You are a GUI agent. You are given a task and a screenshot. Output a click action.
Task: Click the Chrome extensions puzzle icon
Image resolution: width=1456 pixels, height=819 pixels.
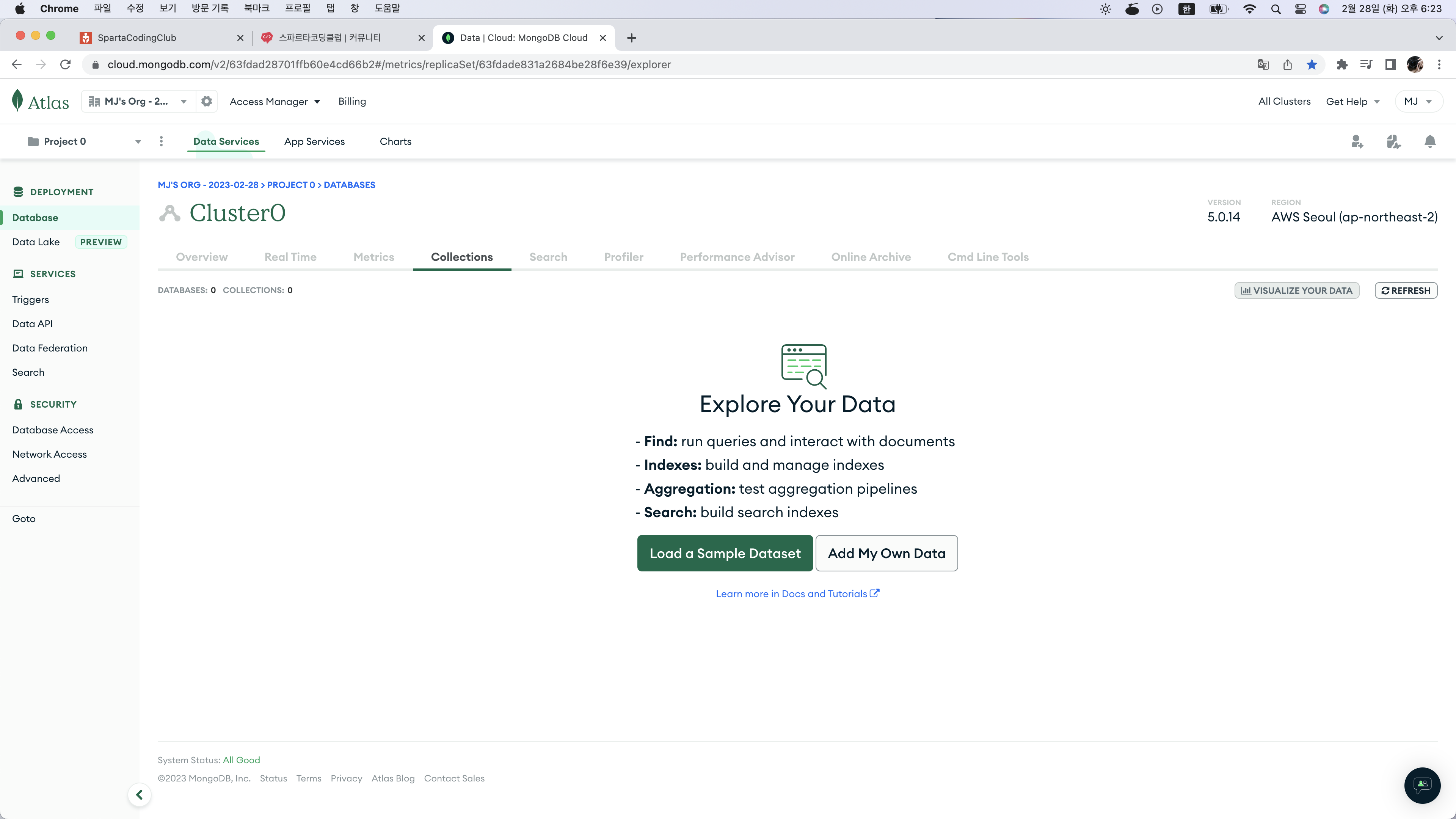[1342, 64]
